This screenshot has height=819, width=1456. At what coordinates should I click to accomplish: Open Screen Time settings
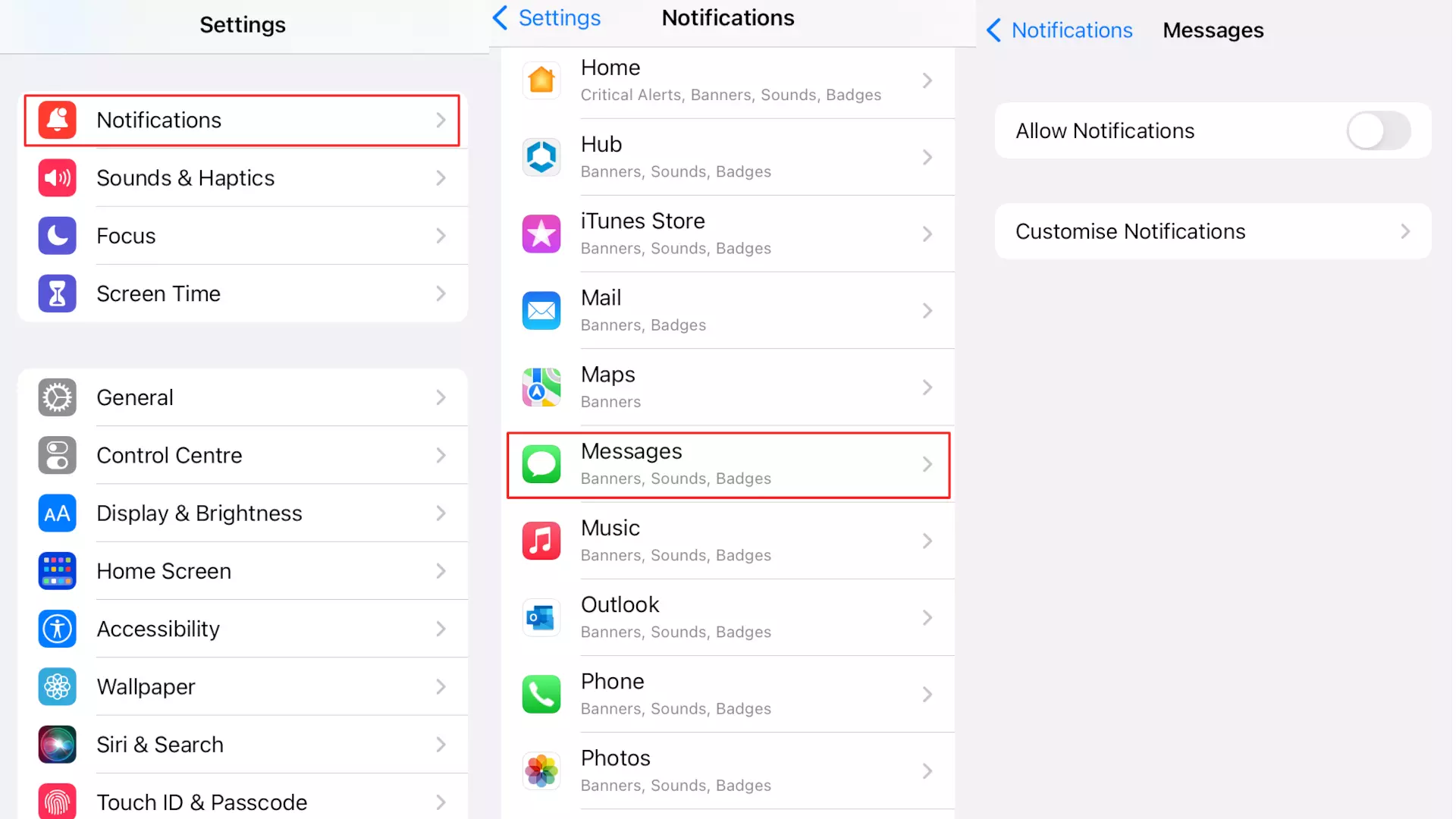(243, 294)
